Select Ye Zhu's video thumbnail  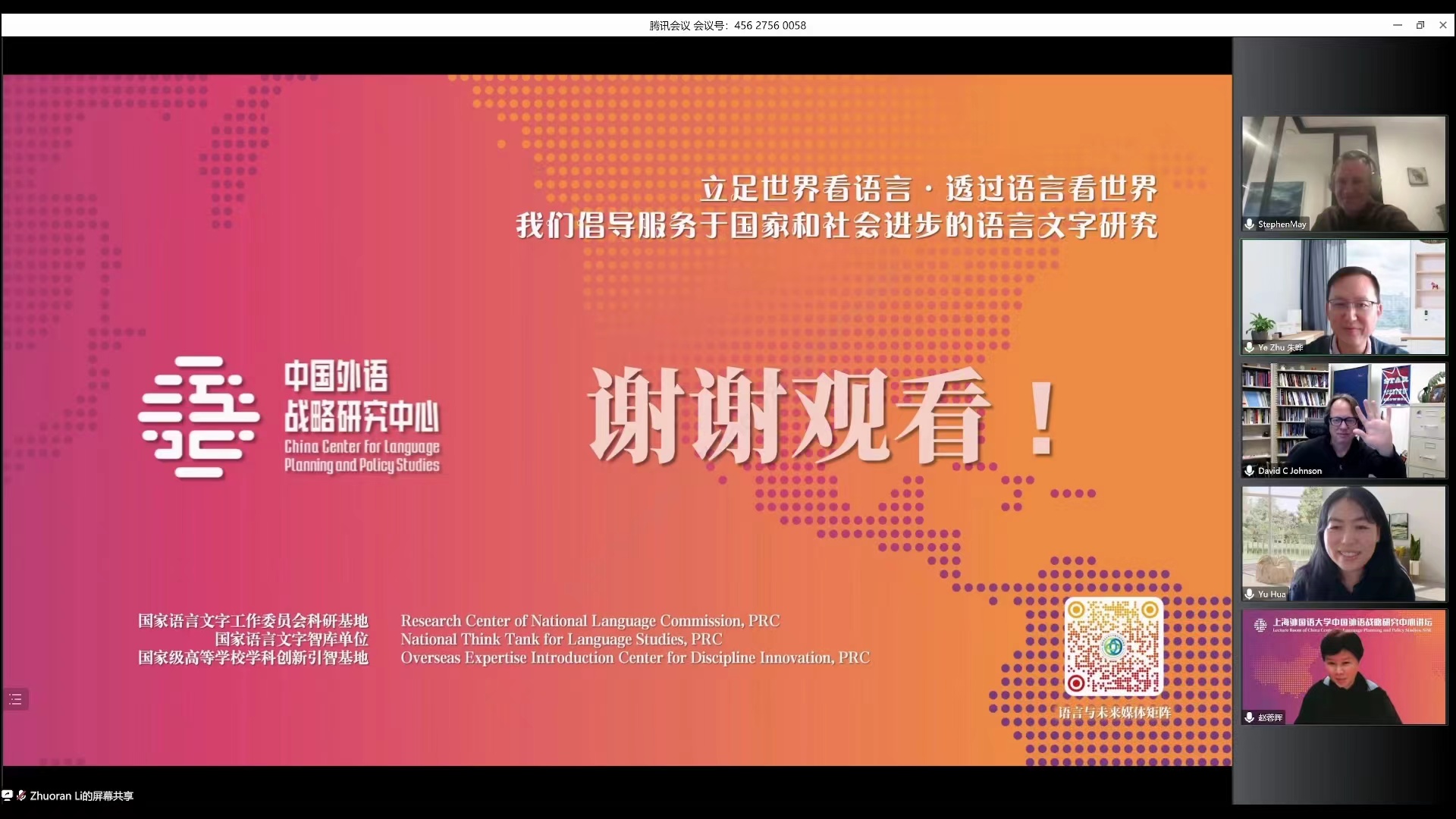tap(1343, 297)
